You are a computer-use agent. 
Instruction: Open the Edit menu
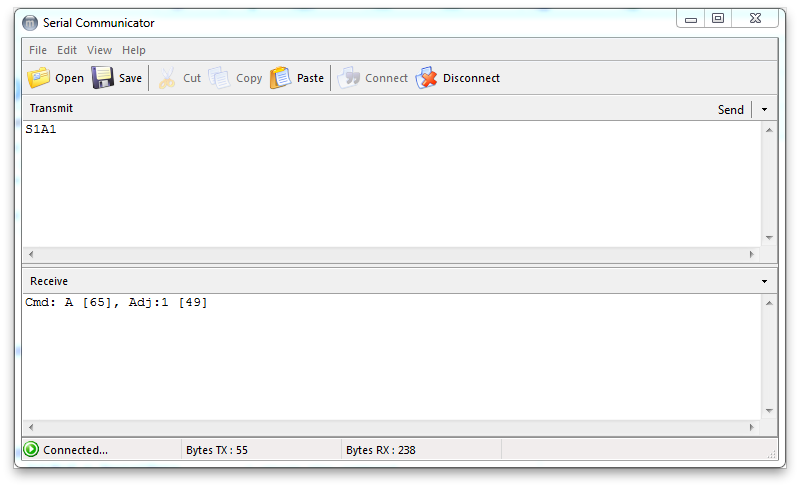click(67, 50)
